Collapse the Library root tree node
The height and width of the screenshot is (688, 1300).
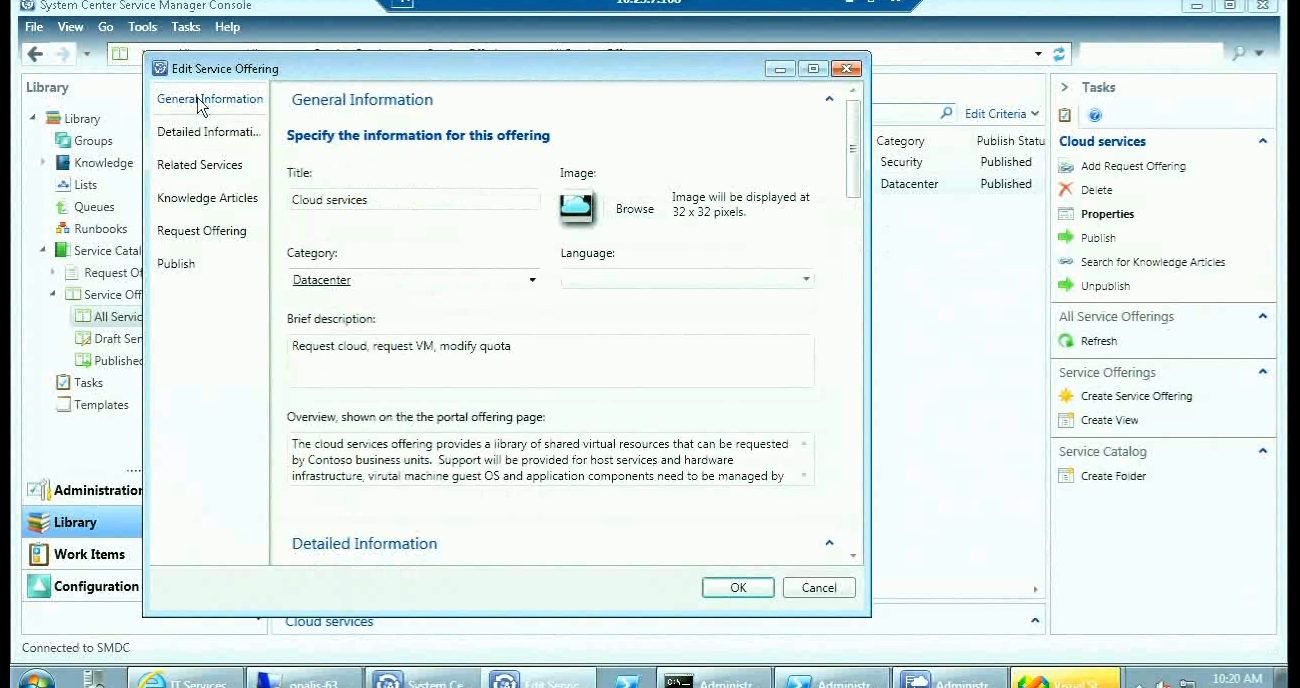pyautogui.click(x=32, y=118)
